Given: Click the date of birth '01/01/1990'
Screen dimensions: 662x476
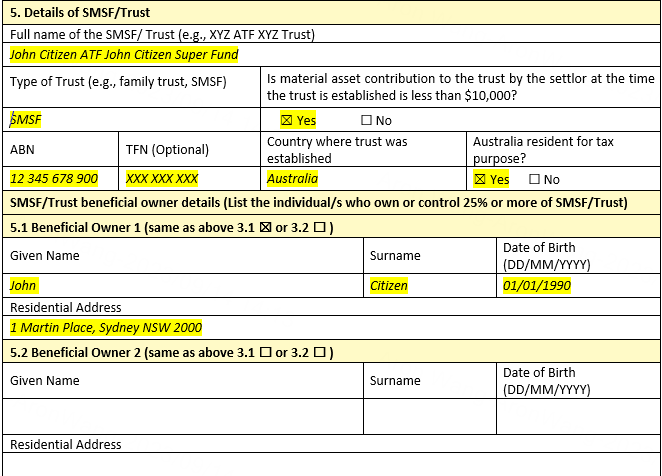Looking at the screenshot, I should [x=537, y=286].
